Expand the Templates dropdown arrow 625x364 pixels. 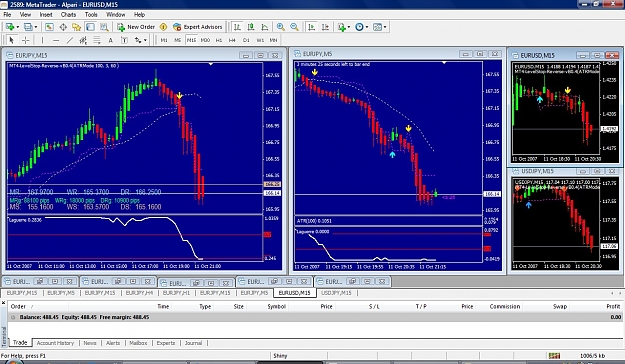385,27
